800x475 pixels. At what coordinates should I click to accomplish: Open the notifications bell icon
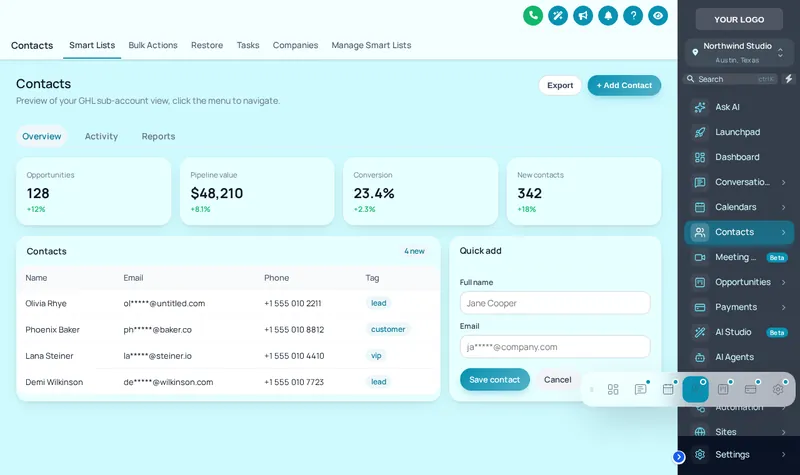[x=608, y=16]
